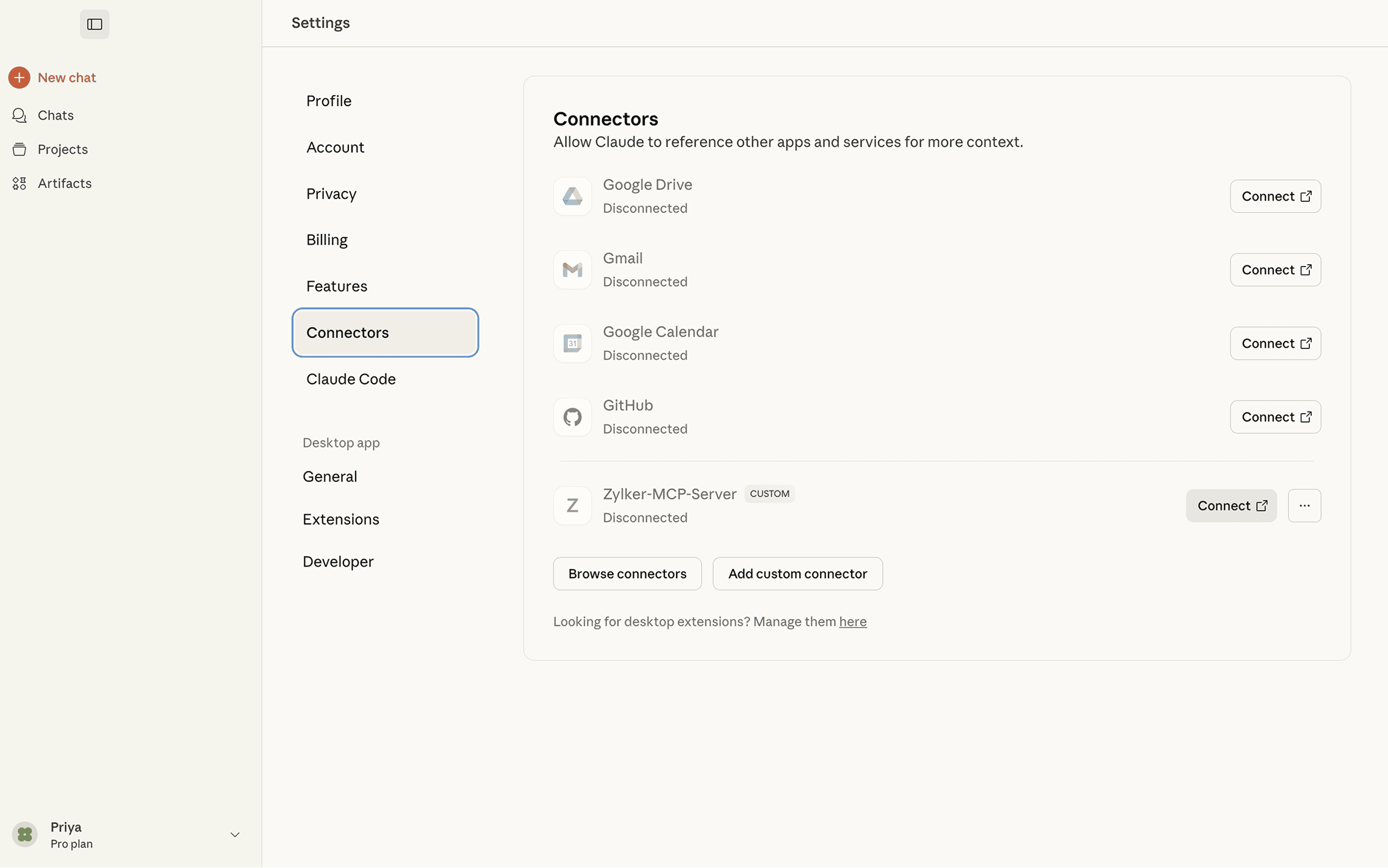Open the Claude Code settings section
The height and width of the screenshot is (868, 1388).
[351, 378]
